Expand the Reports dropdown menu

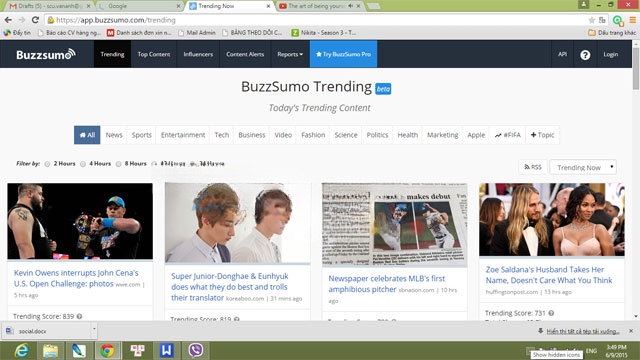[x=290, y=54]
